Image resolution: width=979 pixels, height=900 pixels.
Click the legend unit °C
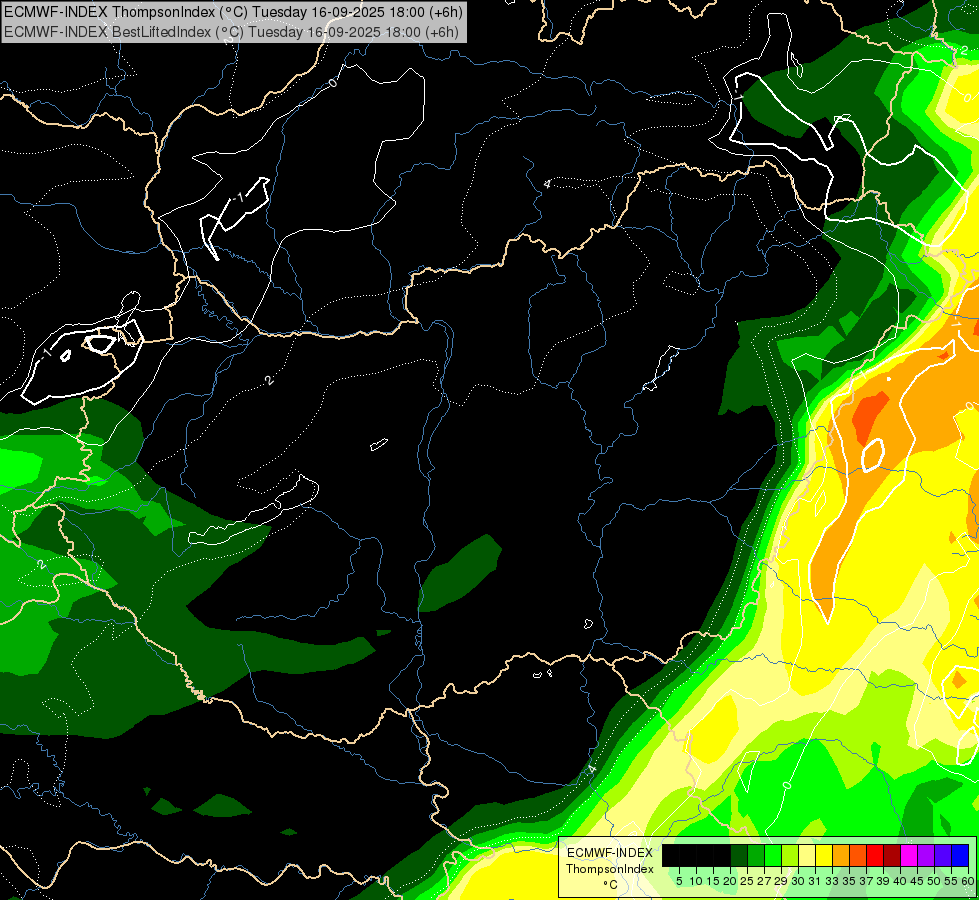coord(611,885)
